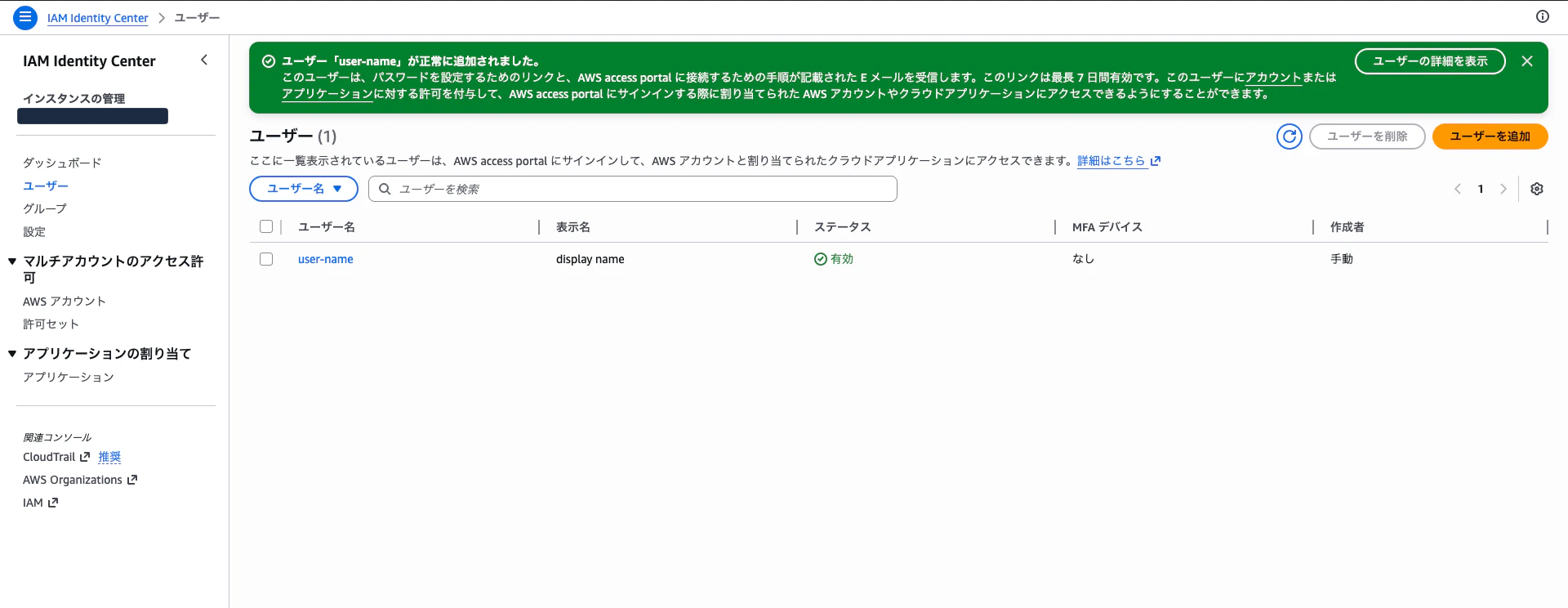Click the ユーザー breadcrumb text
Screen dimensions: 1568x608
(x=197, y=18)
